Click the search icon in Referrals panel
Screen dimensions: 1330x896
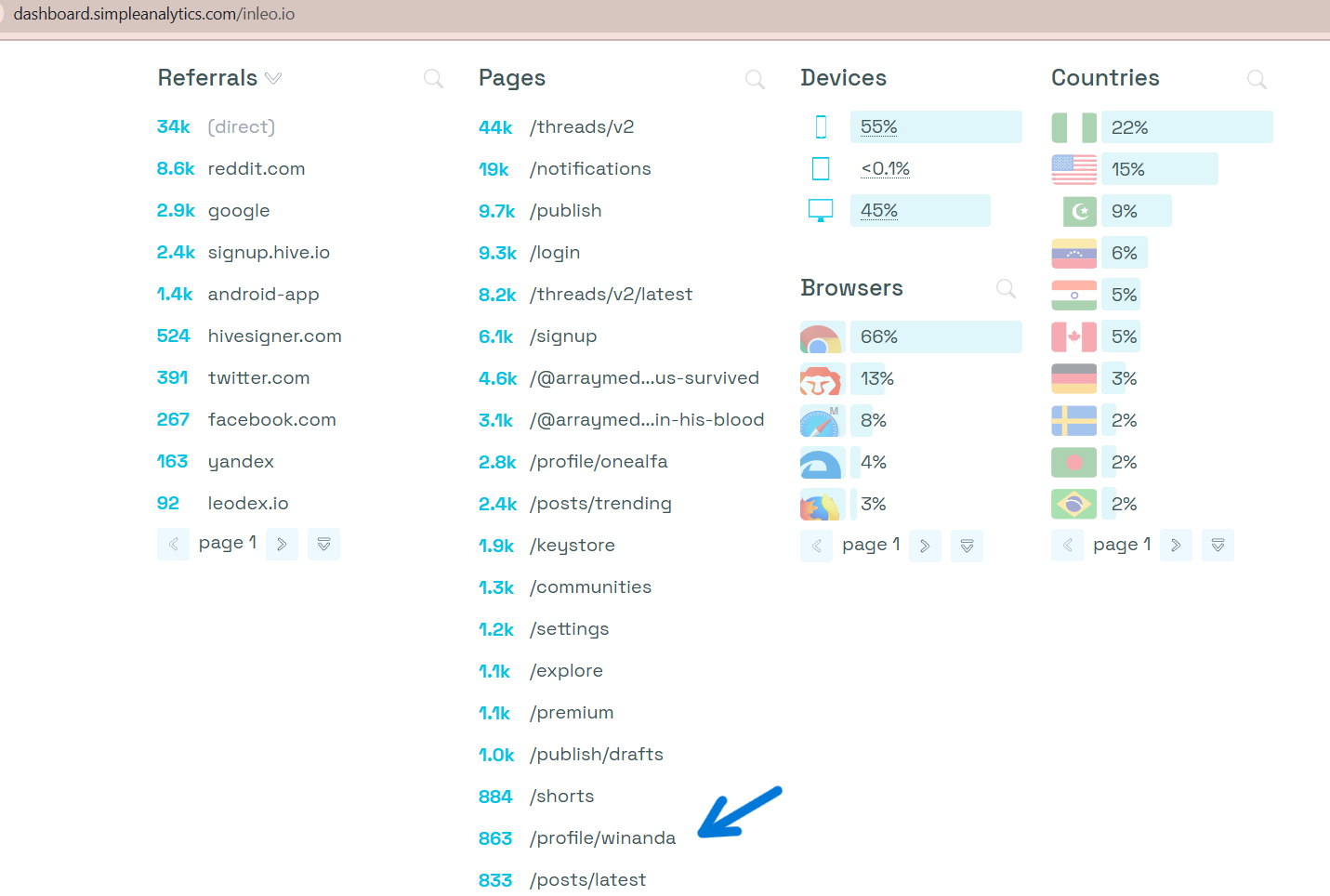pyautogui.click(x=433, y=79)
